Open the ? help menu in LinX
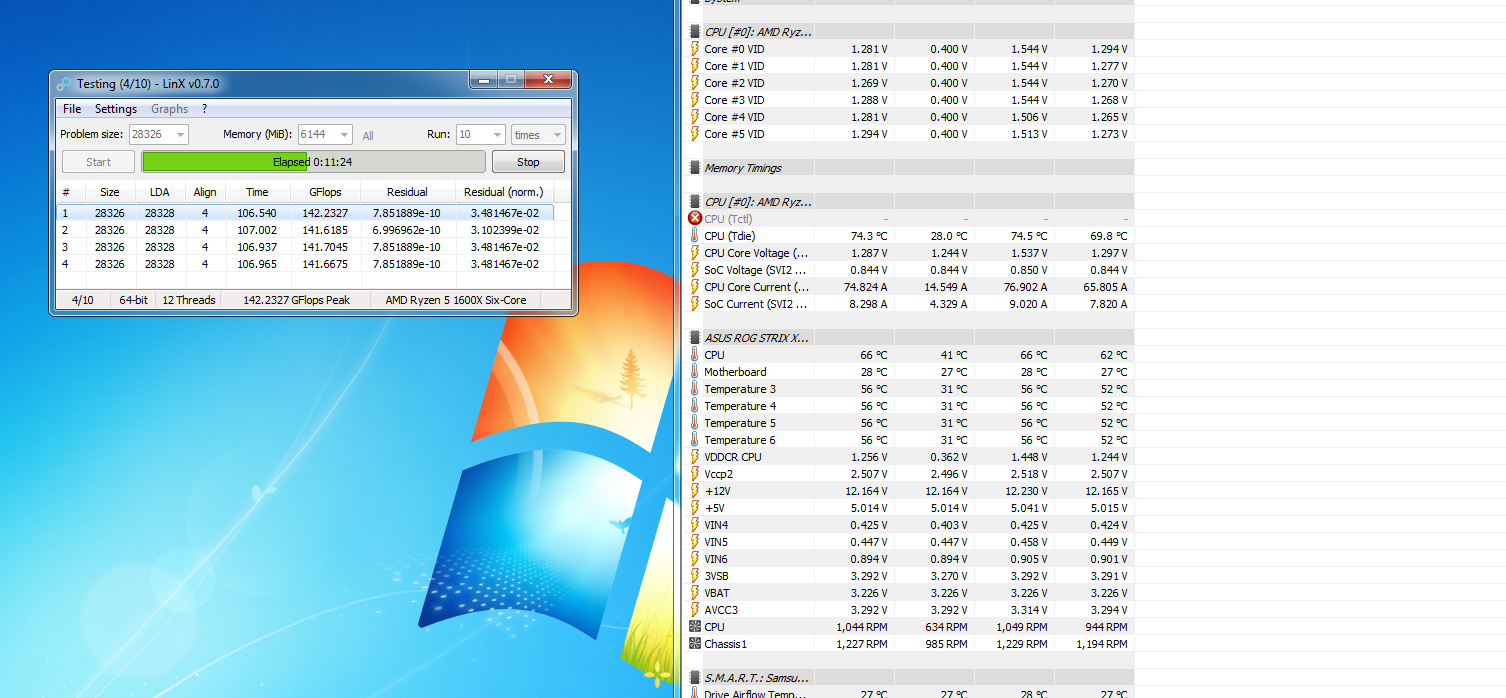The width and height of the screenshot is (1506, 698). point(204,109)
